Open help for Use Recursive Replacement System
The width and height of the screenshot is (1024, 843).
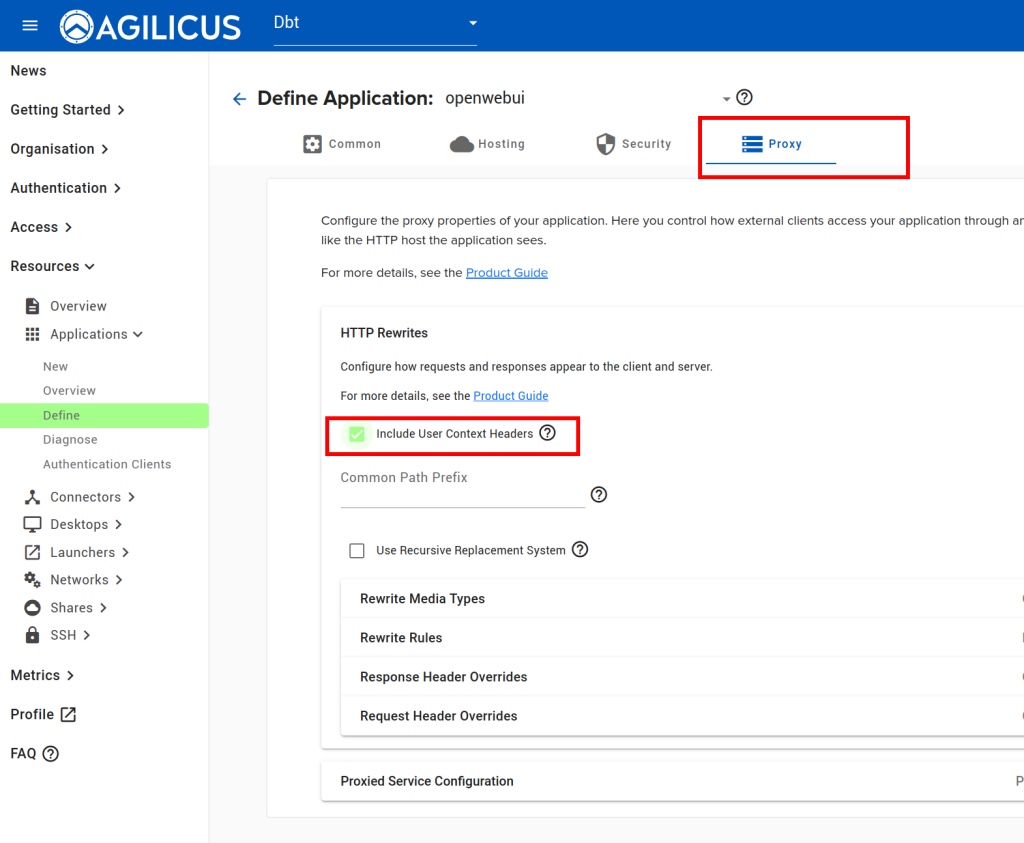click(580, 549)
